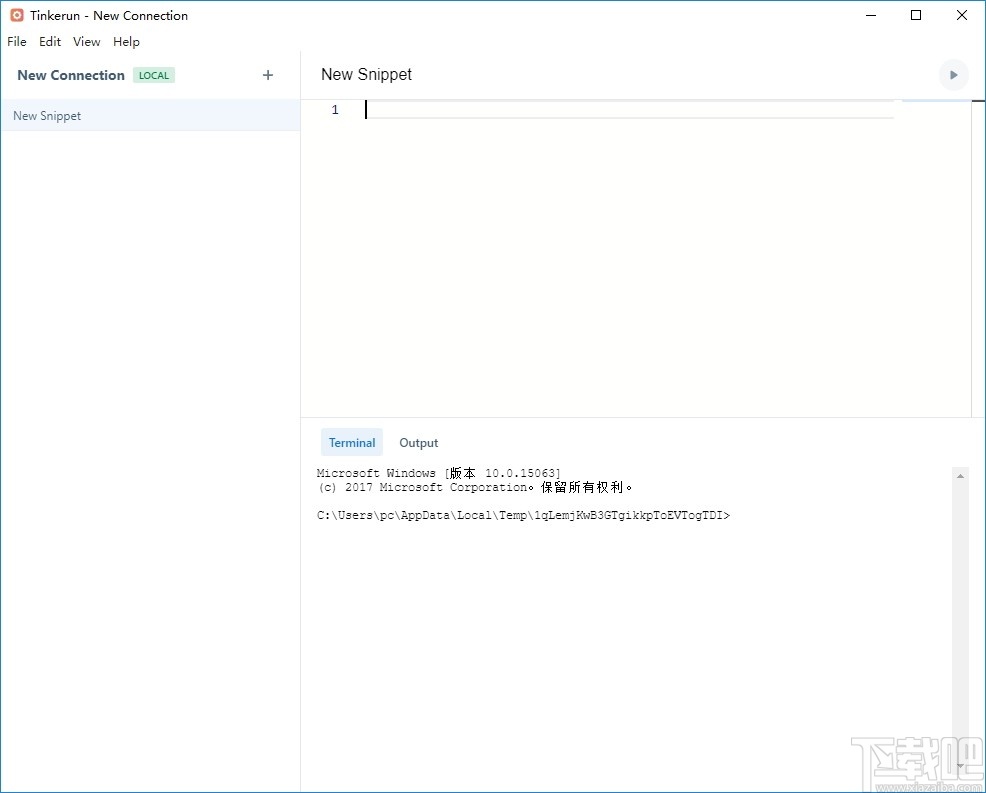Select the Terminal tab
Screen dimensions: 986x793
[351, 442]
